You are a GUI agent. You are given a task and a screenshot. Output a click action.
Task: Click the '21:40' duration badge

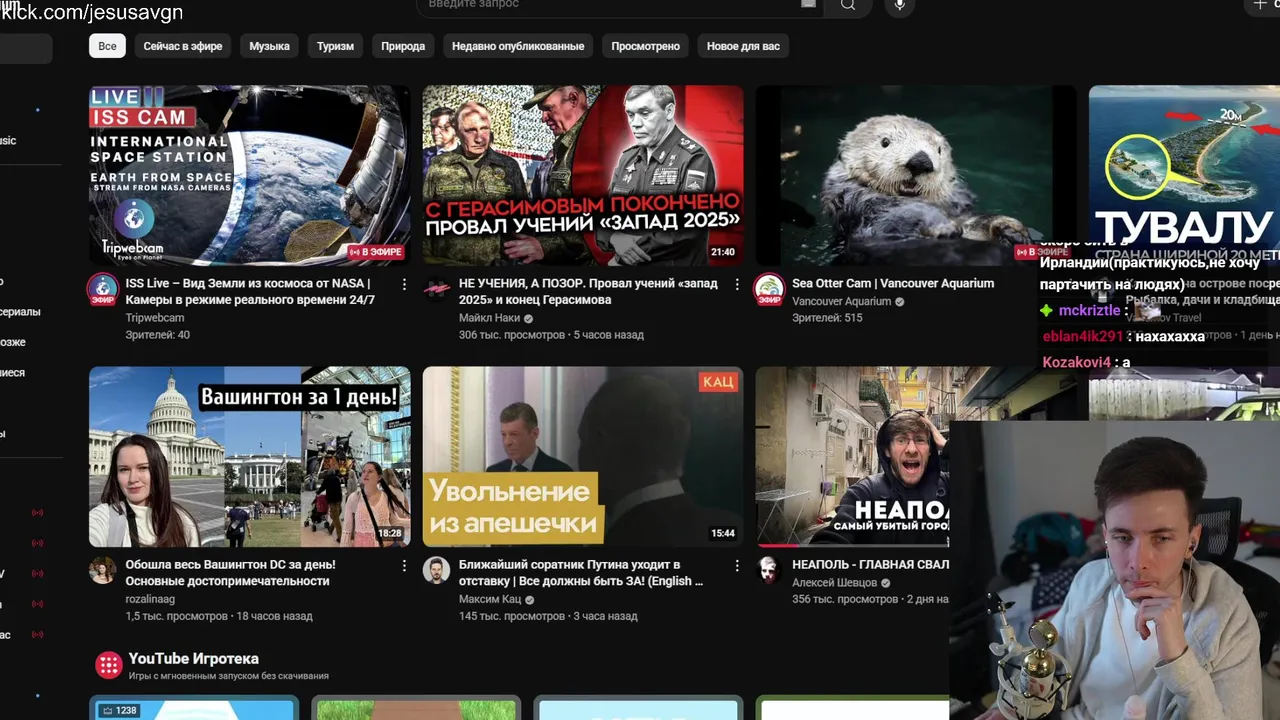click(x=723, y=252)
